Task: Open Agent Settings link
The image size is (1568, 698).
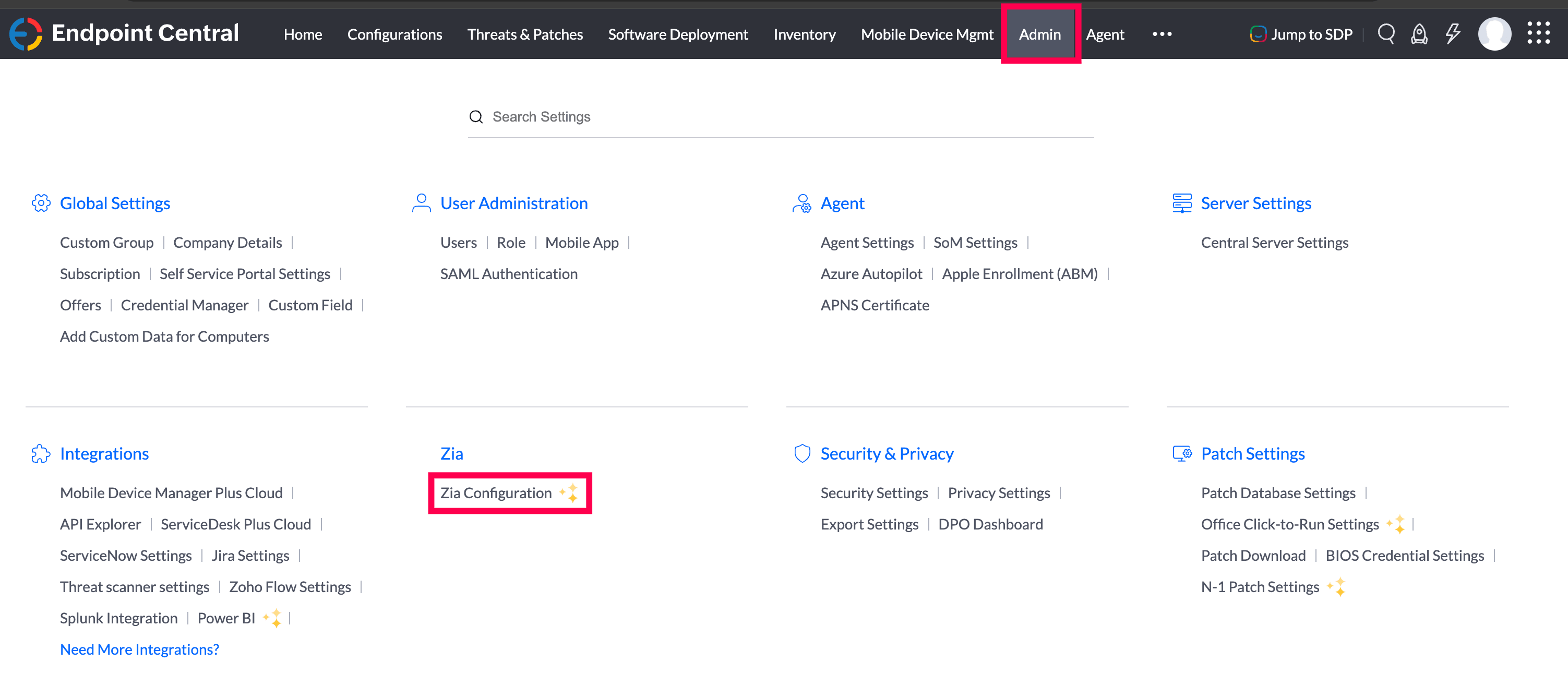Action: click(x=867, y=242)
